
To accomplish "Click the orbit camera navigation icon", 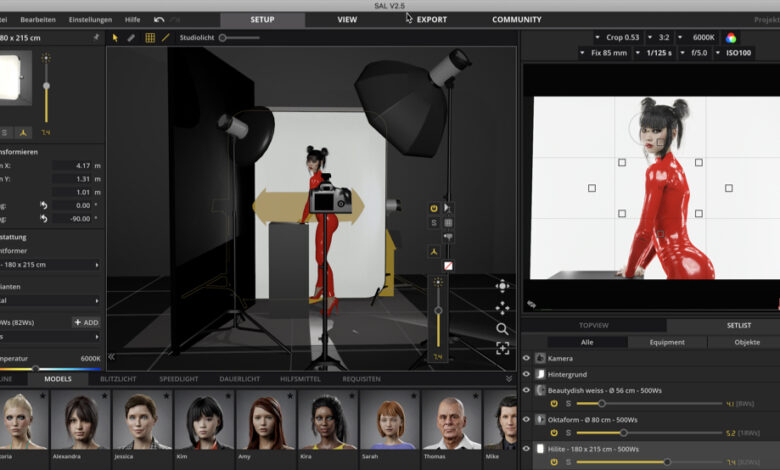I will [x=502, y=286].
